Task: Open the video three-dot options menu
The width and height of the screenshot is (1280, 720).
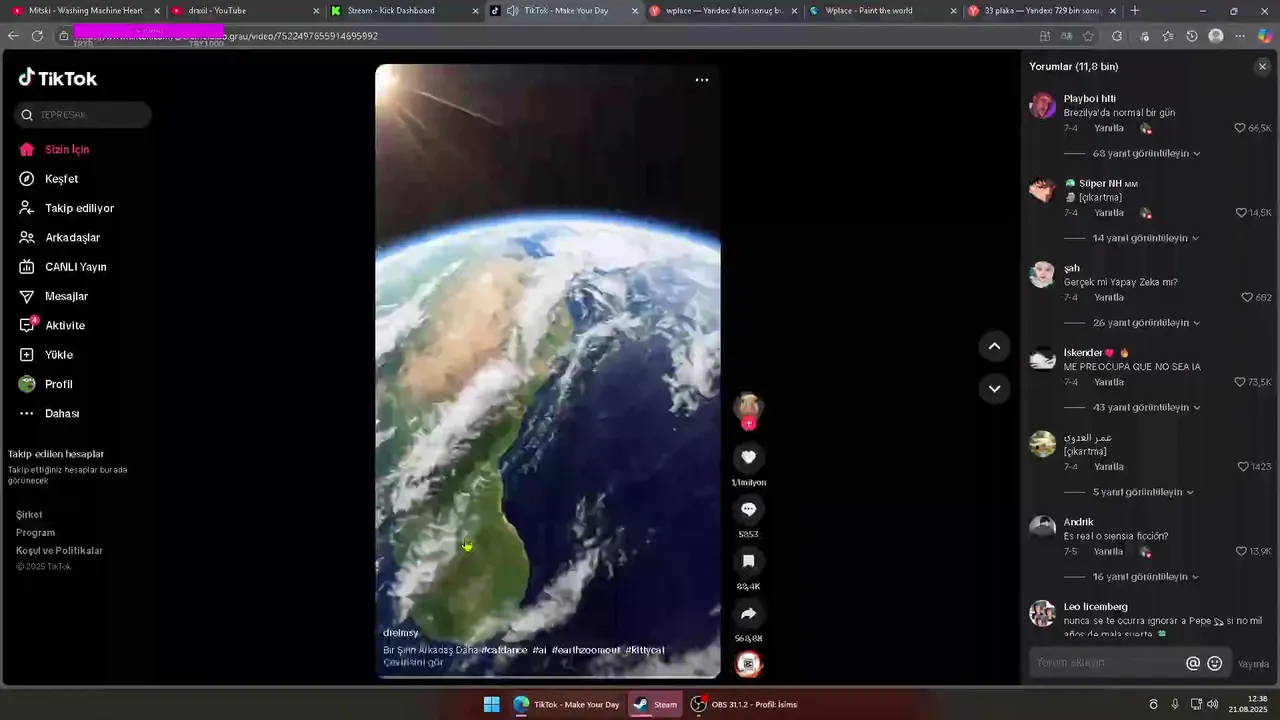Action: pyautogui.click(x=701, y=80)
